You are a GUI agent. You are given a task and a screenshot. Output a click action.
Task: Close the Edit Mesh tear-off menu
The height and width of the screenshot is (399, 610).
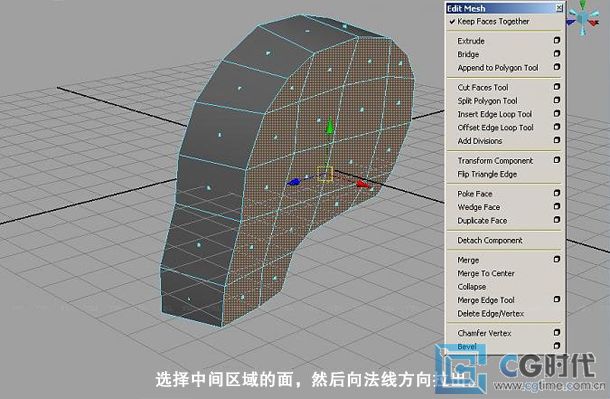(559, 7)
